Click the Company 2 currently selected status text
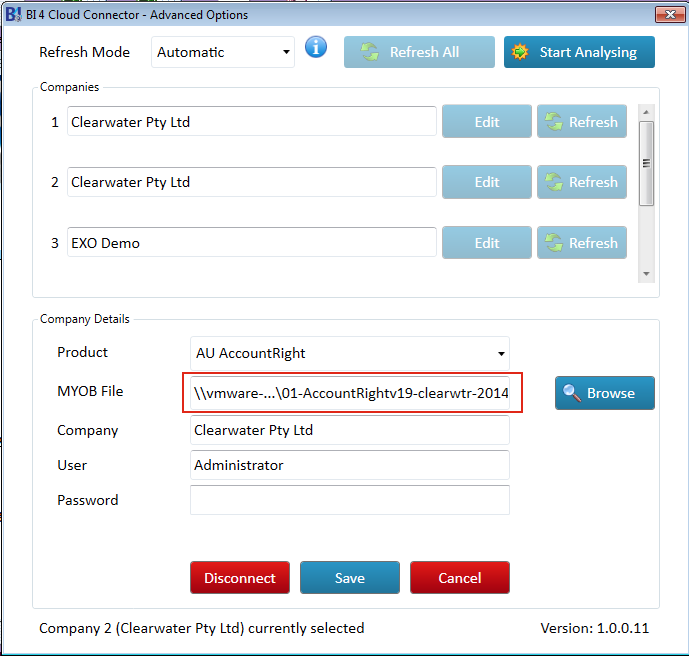The height and width of the screenshot is (656, 689). [x=202, y=628]
